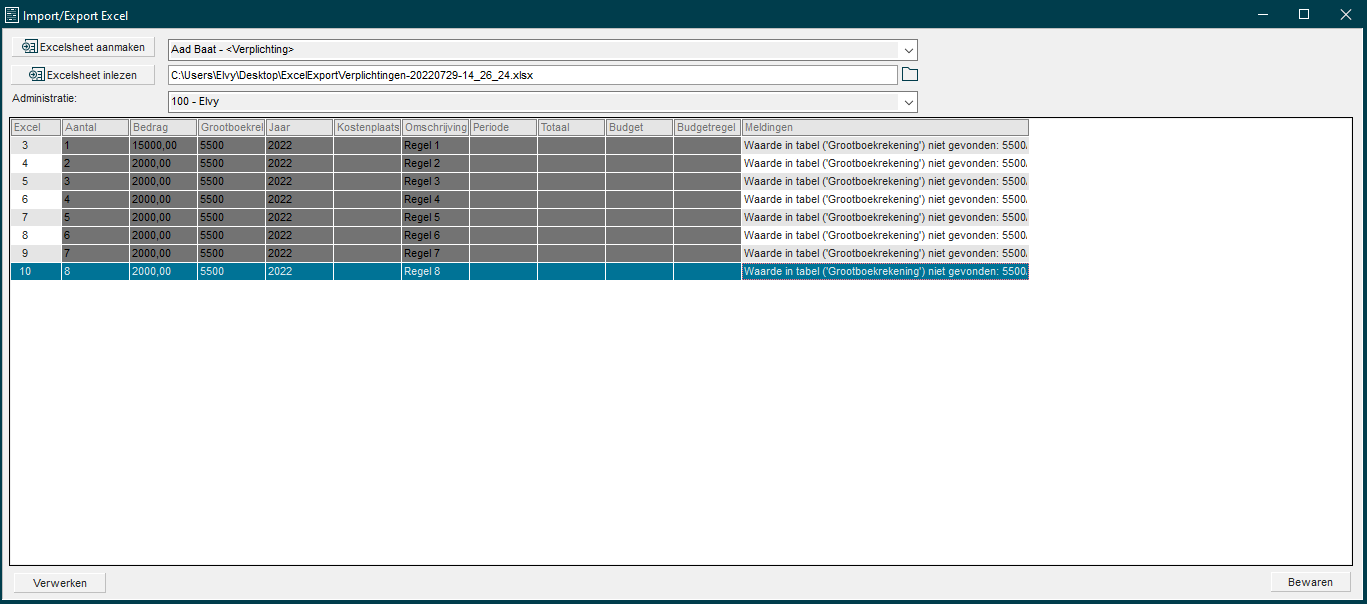Select the Regel 4 description cell

tap(435, 200)
